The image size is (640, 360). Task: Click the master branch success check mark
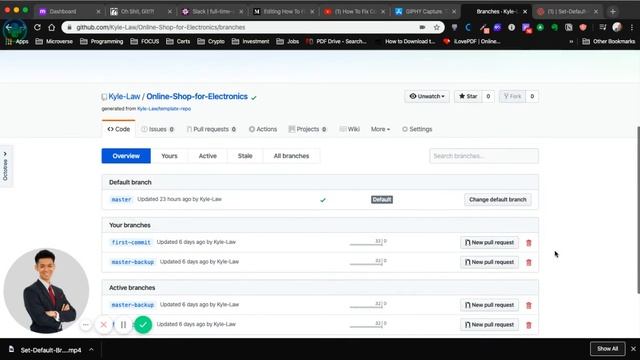[x=323, y=200]
